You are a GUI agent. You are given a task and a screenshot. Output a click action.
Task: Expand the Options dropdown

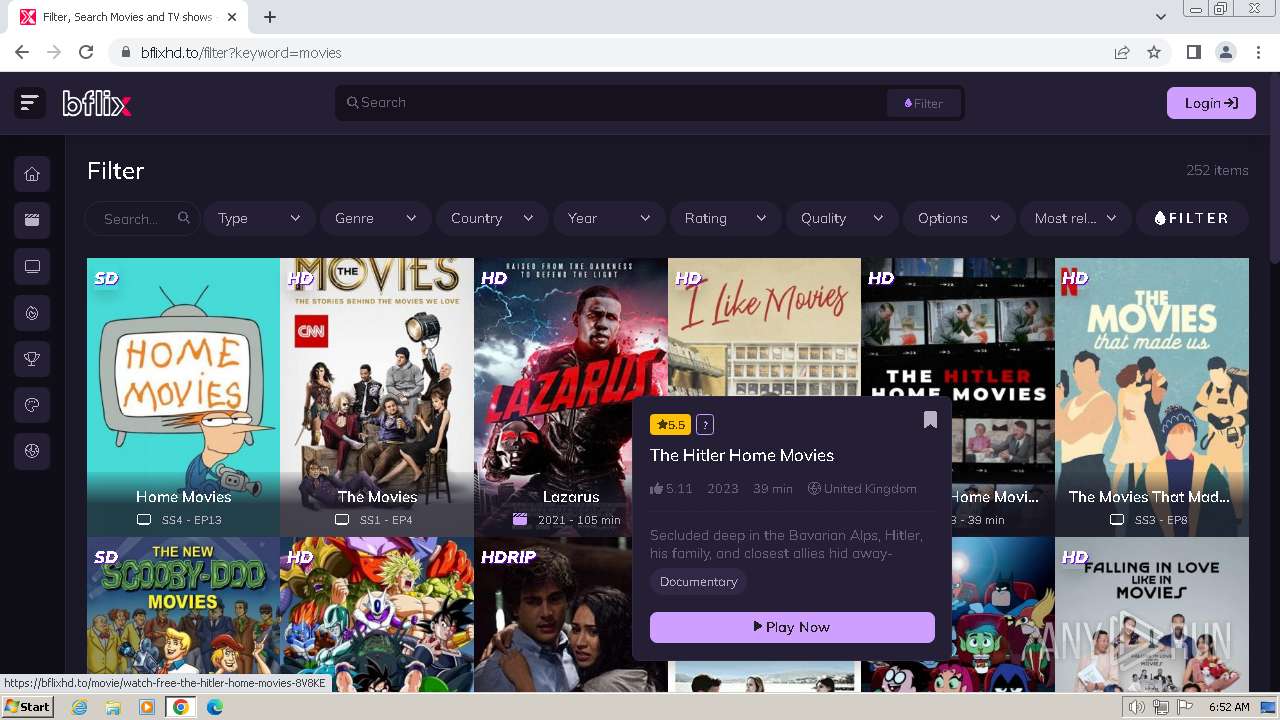click(x=959, y=218)
